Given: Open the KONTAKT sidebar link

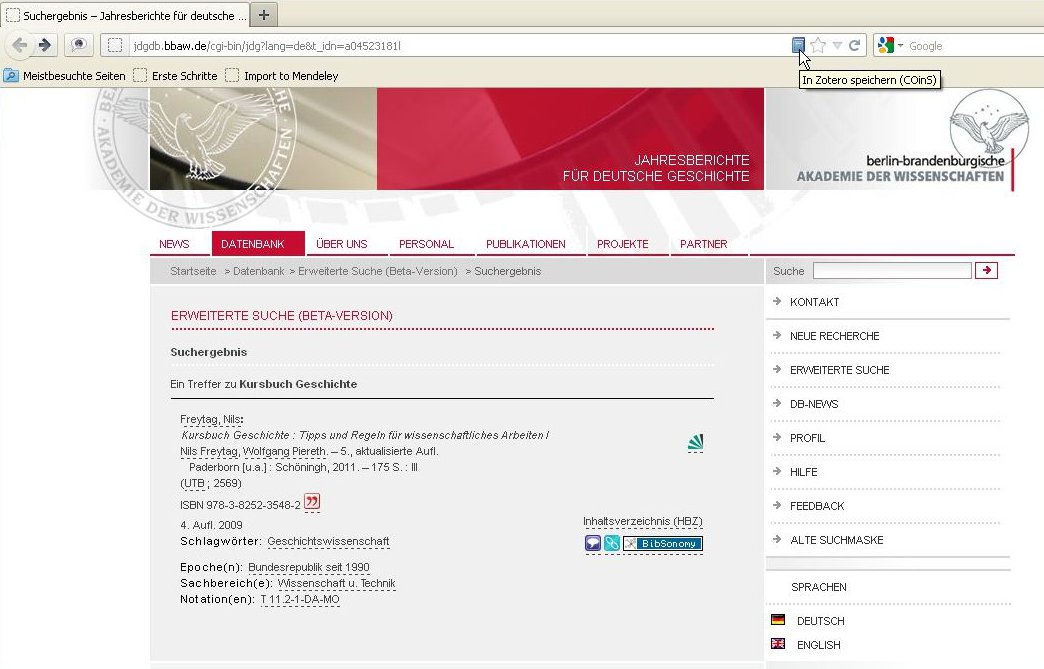Looking at the screenshot, I should click(814, 302).
